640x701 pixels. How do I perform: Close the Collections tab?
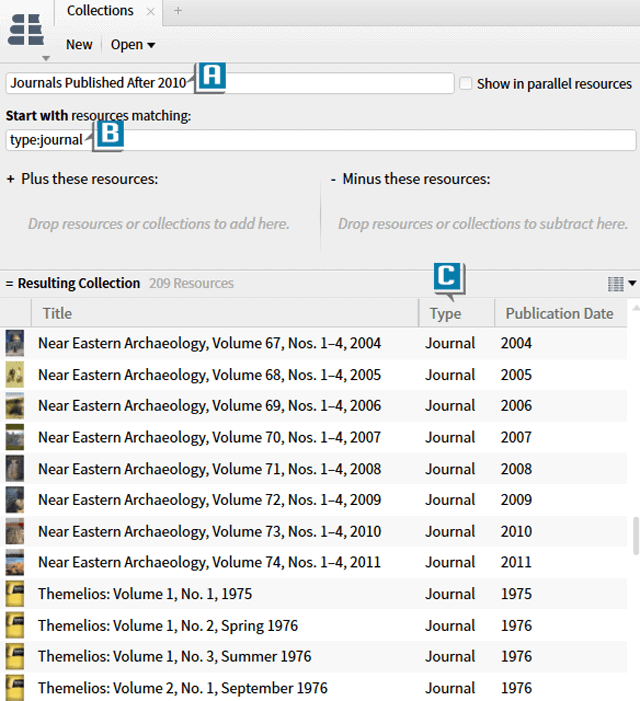(x=150, y=11)
